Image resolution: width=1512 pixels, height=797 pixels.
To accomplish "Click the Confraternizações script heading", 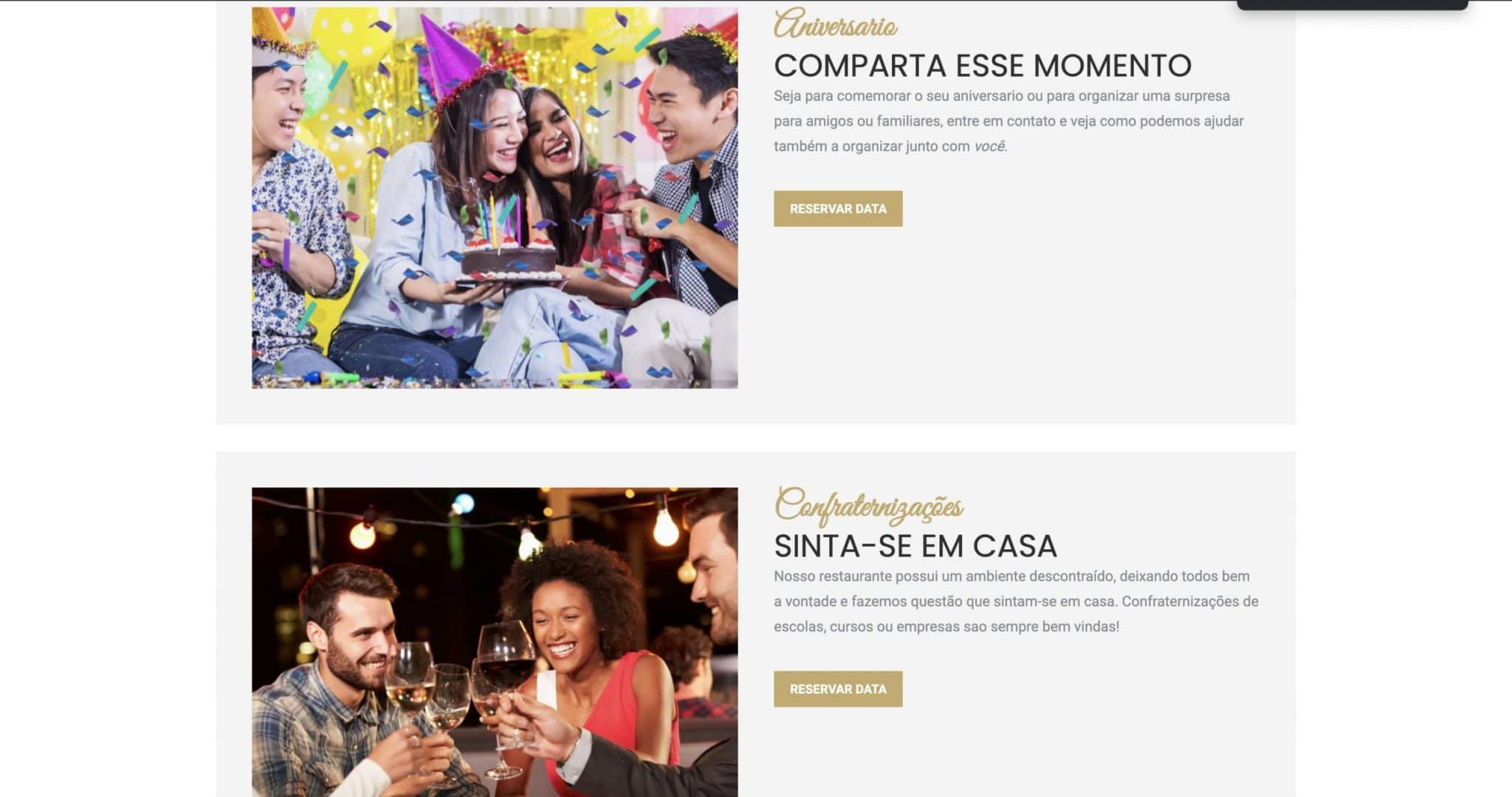I will click(868, 506).
